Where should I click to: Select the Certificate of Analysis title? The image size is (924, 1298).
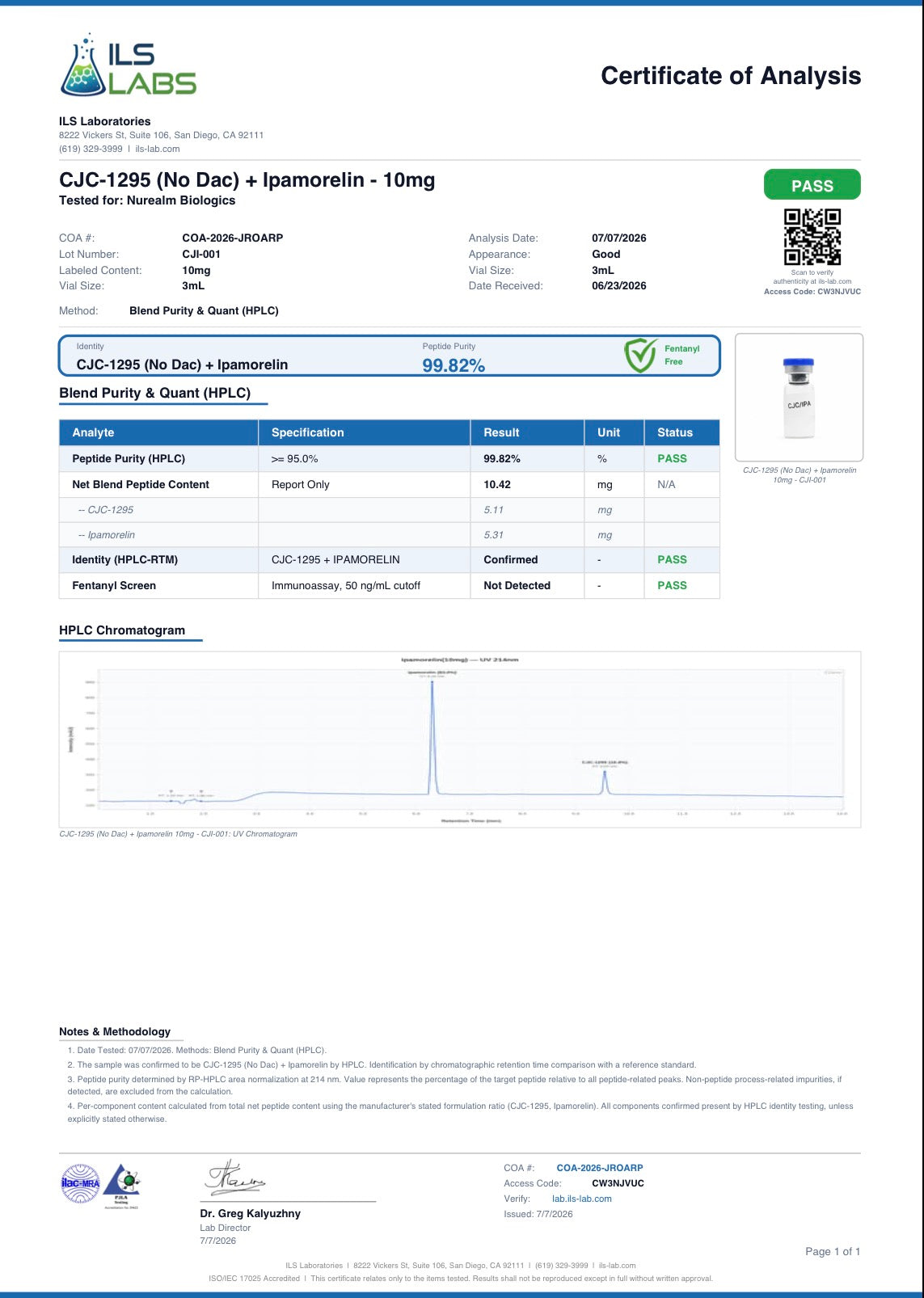(731, 76)
